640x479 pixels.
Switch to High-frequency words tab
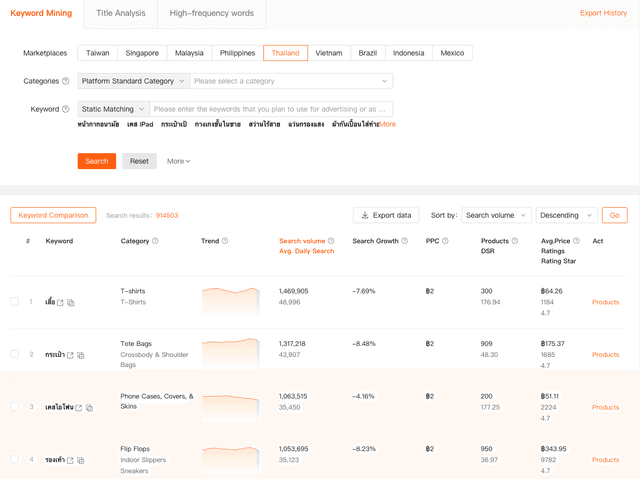211,13
